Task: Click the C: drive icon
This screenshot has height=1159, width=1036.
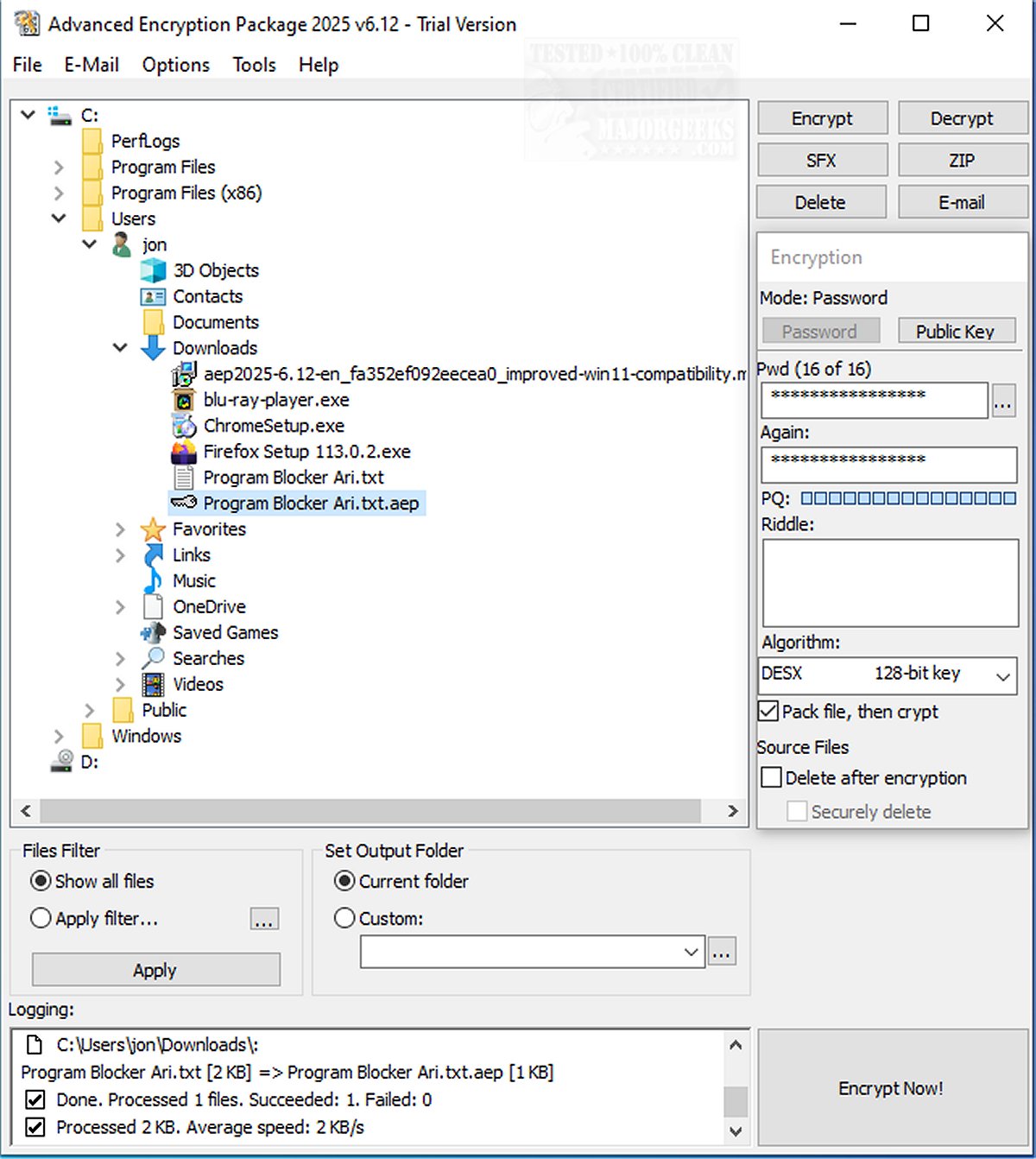Action: click(x=60, y=115)
